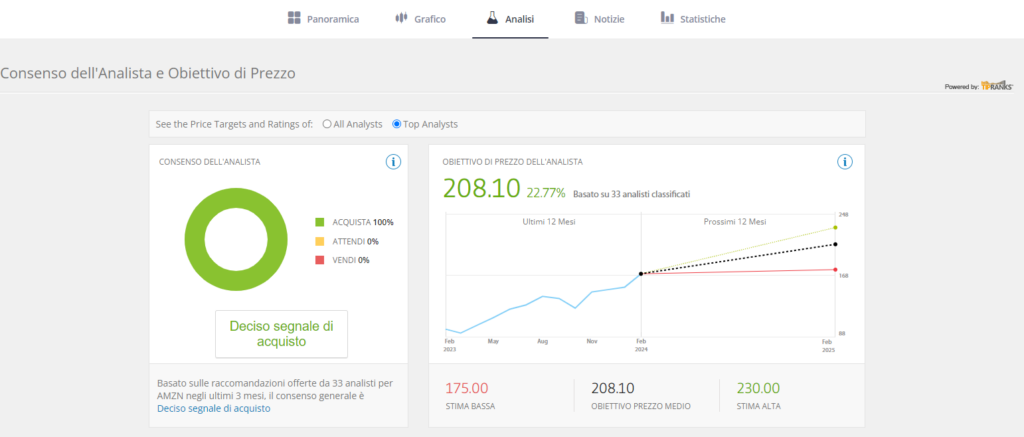The height and width of the screenshot is (437, 1024).
Task: Select the Analisi tab
Action: tap(510, 19)
